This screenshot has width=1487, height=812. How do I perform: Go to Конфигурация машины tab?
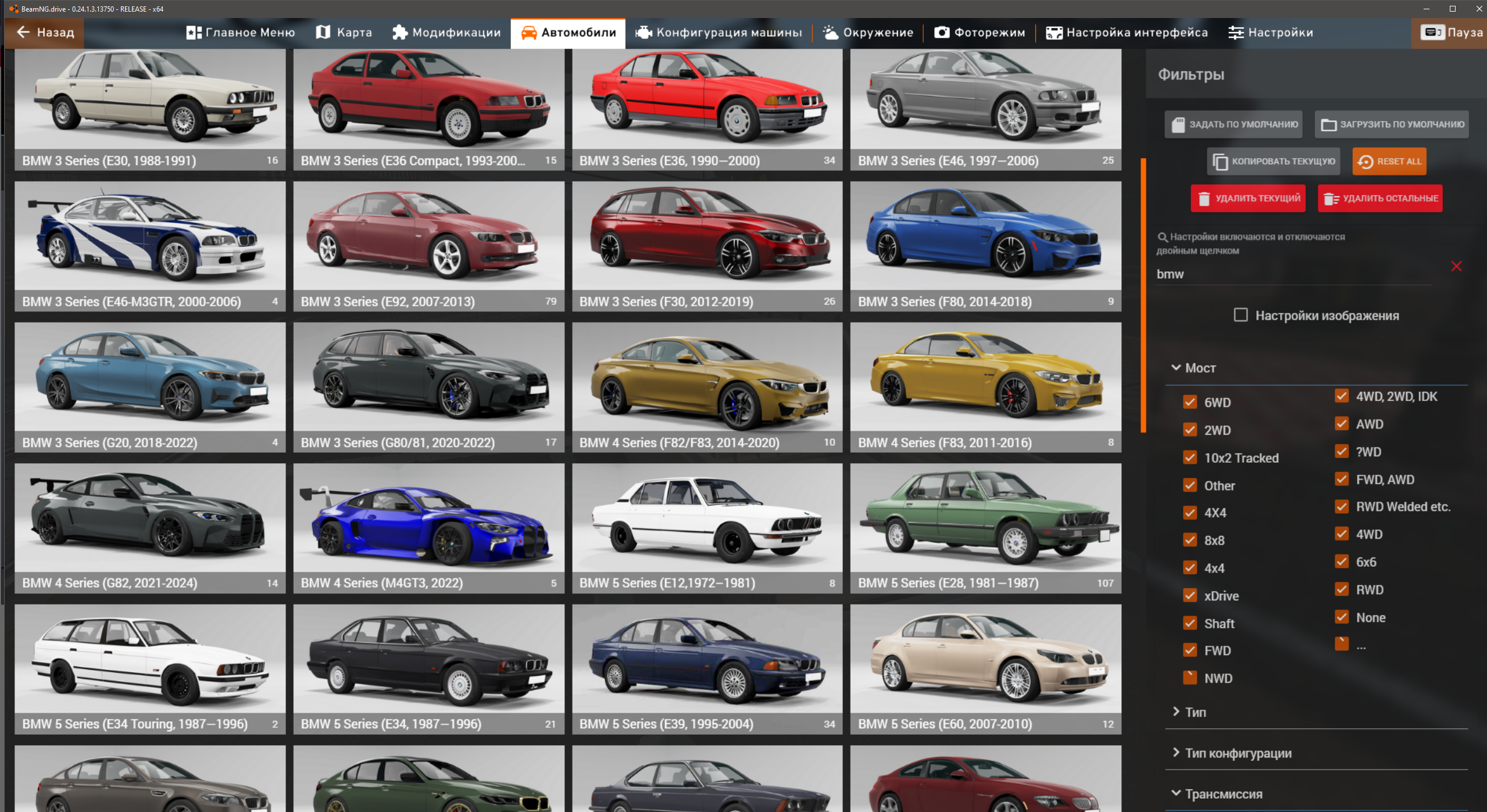[x=719, y=33]
